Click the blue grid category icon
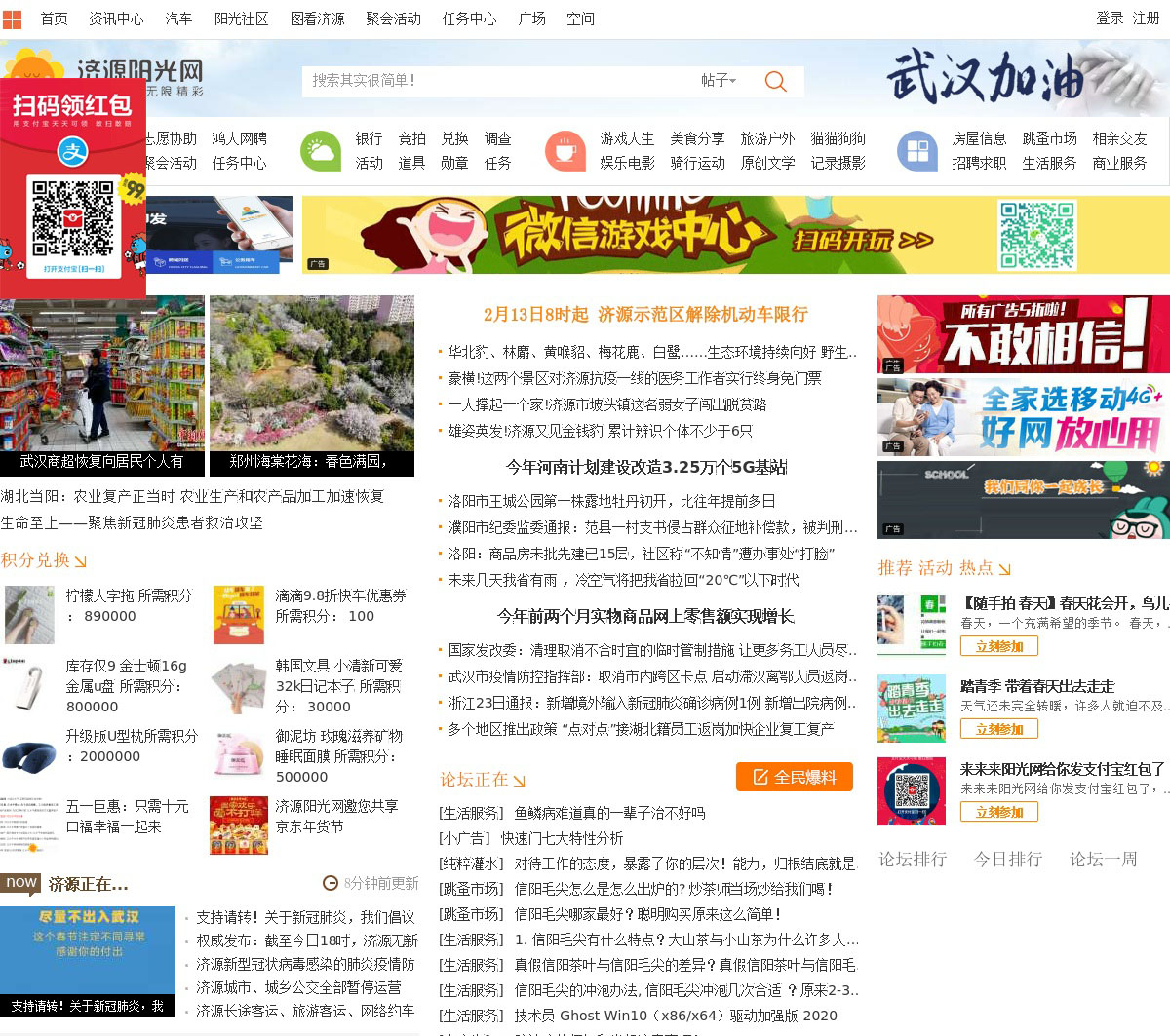 pos(916,151)
